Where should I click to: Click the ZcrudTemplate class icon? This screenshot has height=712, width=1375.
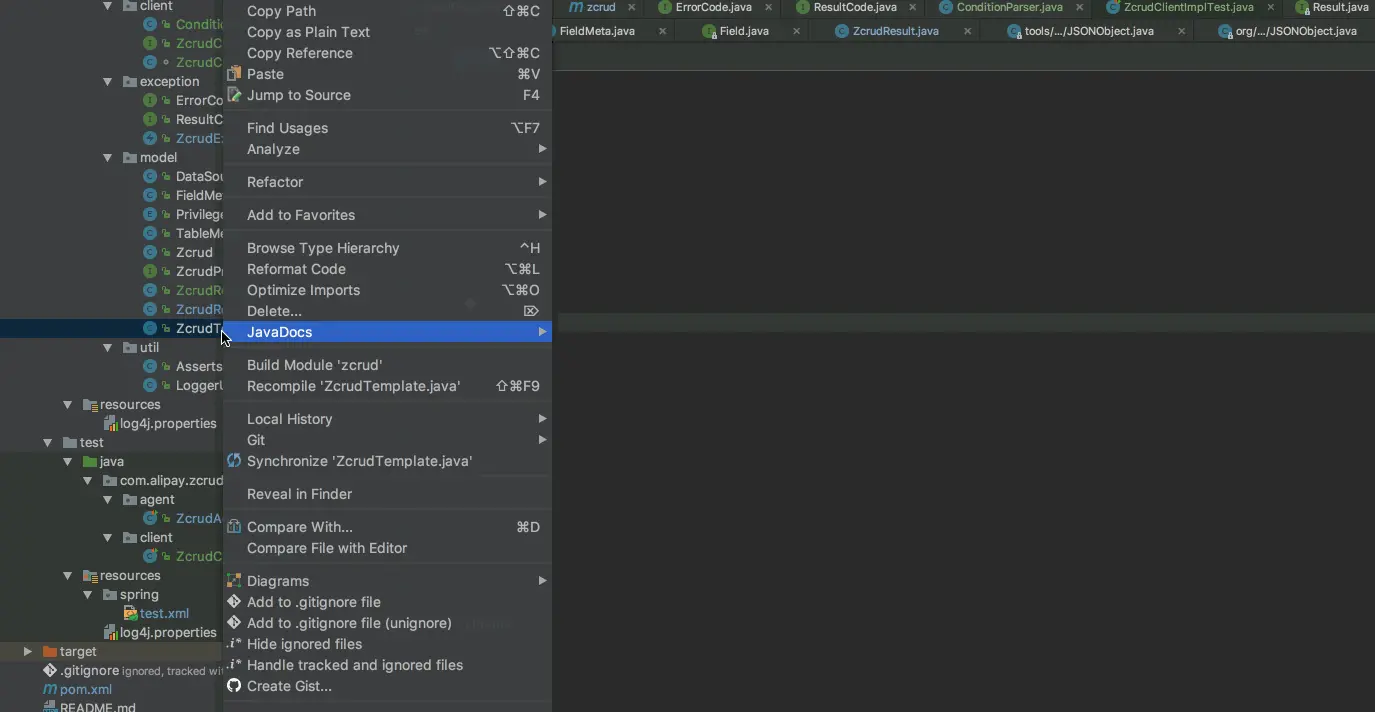pos(150,328)
